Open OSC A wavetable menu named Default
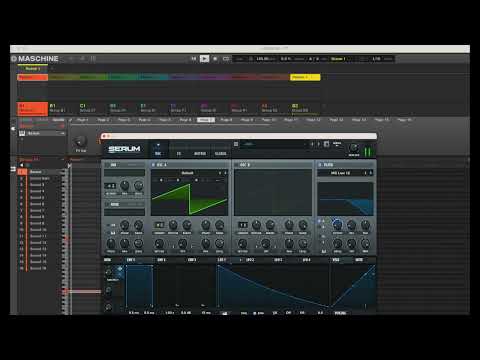Viewport: 480px width, 360px height. pyautogui.click(x=187, y=173)
